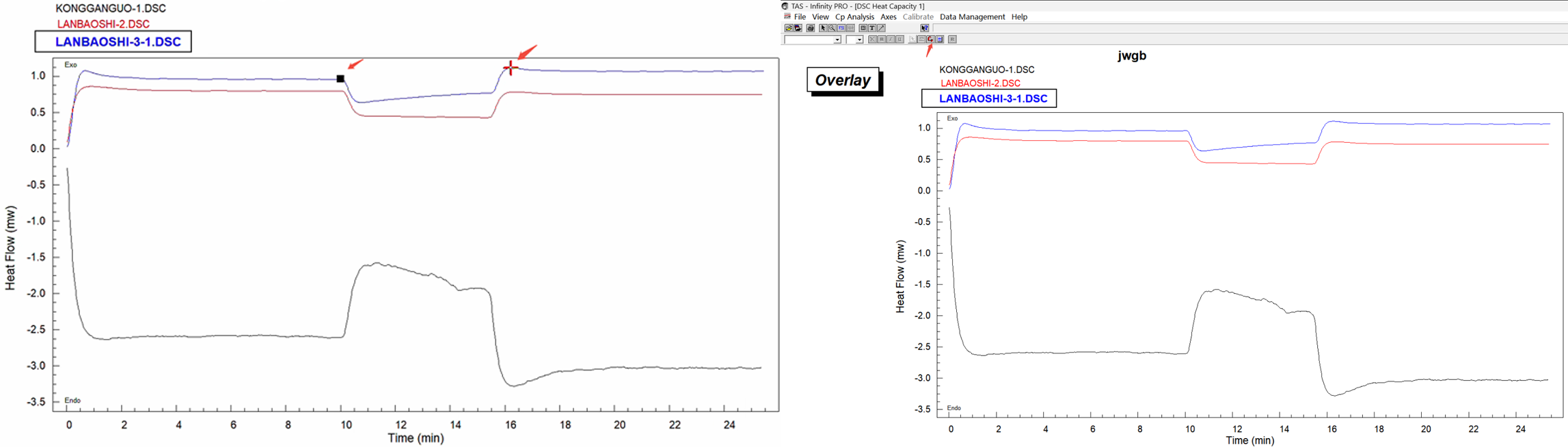
Task: Open the Axes menu
Action: click(x=888, y=16)
